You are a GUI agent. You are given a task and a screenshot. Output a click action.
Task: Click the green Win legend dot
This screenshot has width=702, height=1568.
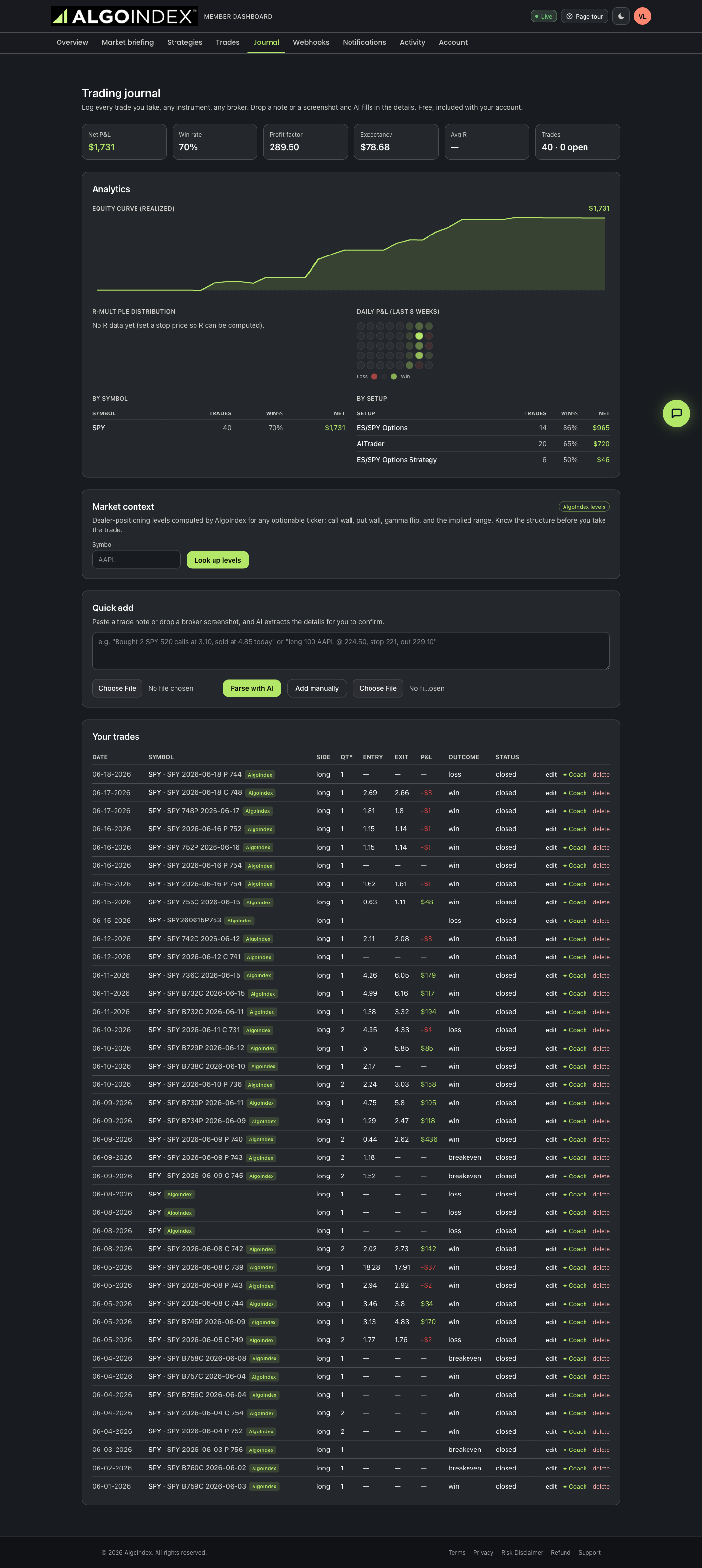coord(394,377)
